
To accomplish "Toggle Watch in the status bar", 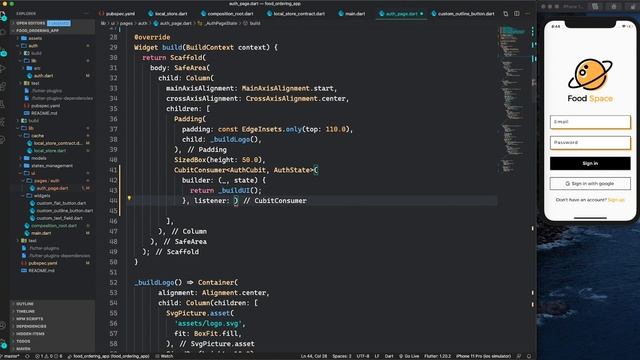I will (164, 356).
